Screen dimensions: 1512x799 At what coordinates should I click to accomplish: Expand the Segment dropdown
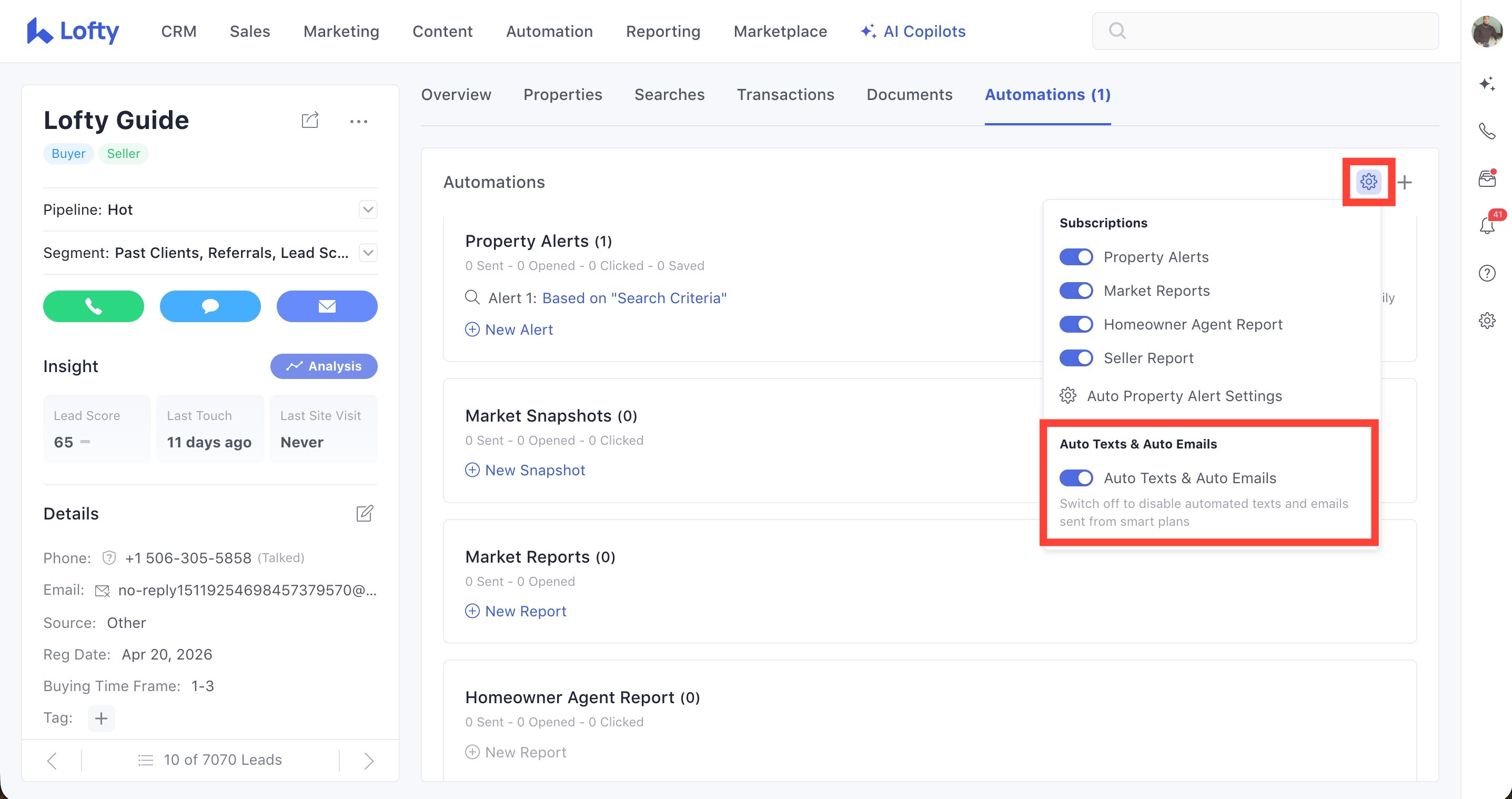pos(368,253)
